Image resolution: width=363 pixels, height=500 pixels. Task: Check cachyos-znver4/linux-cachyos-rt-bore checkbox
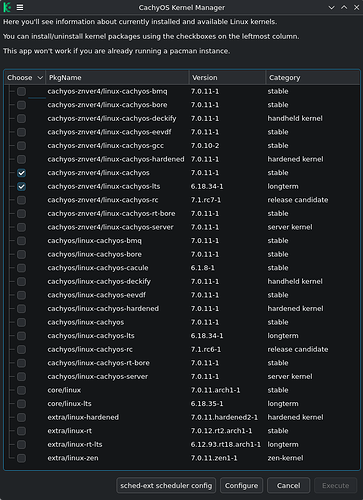pyautogui.click(x=21, y=214)
